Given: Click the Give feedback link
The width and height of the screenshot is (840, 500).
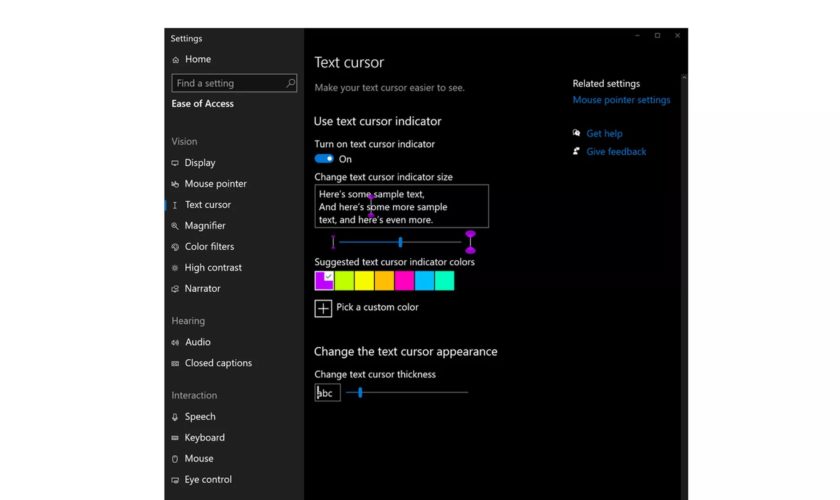Looking at the screenshot, I should 616,152.
